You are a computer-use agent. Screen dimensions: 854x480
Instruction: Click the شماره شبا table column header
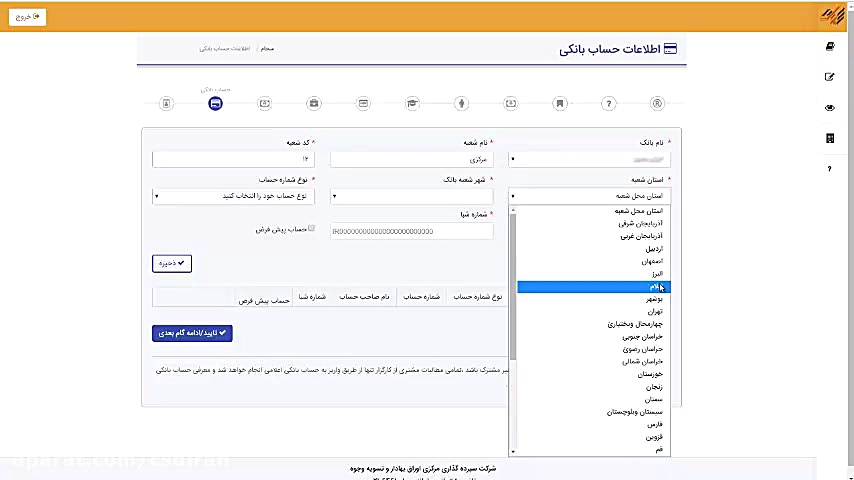(312, 297)
